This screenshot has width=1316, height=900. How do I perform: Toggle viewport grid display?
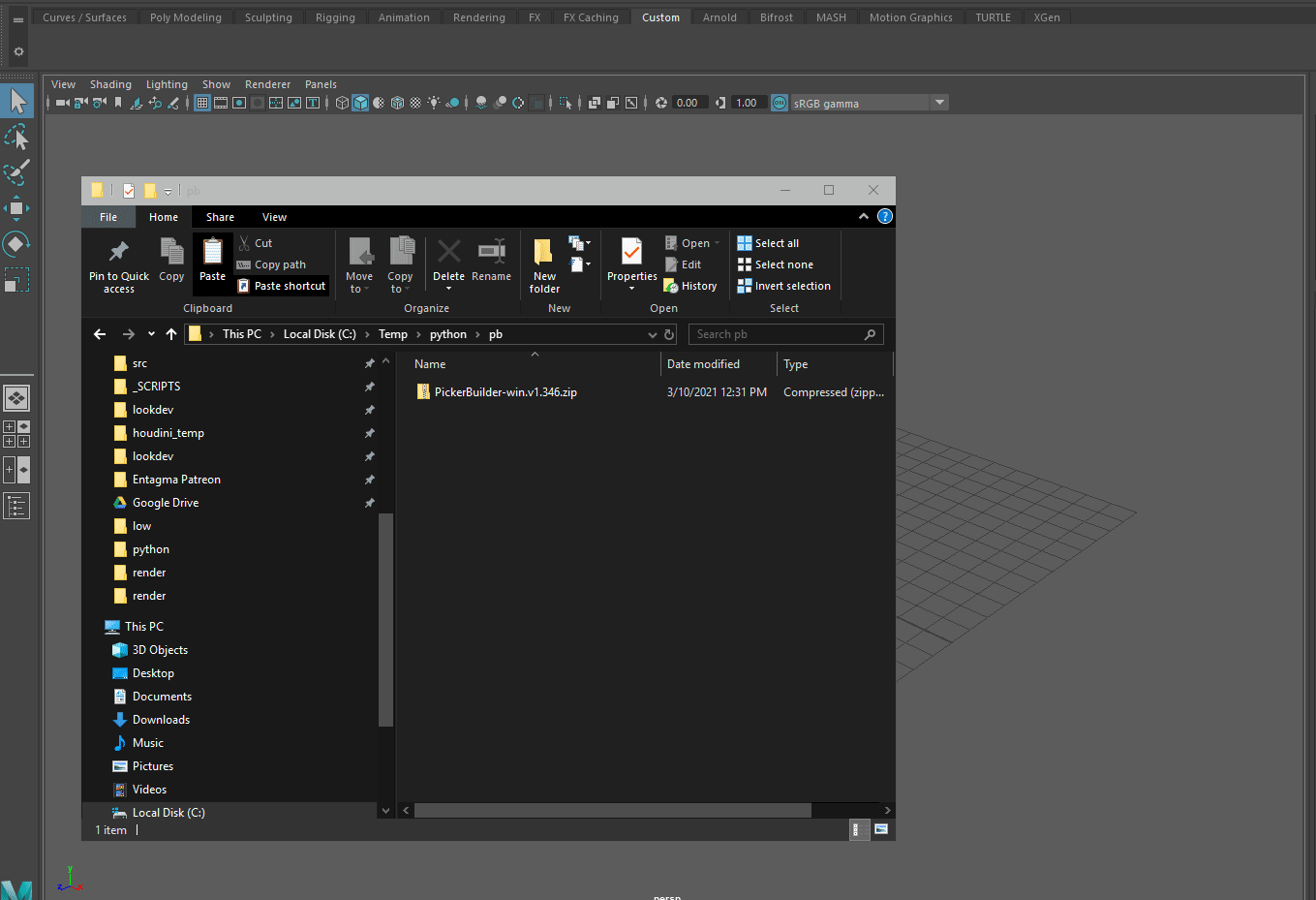click(202, 103)
